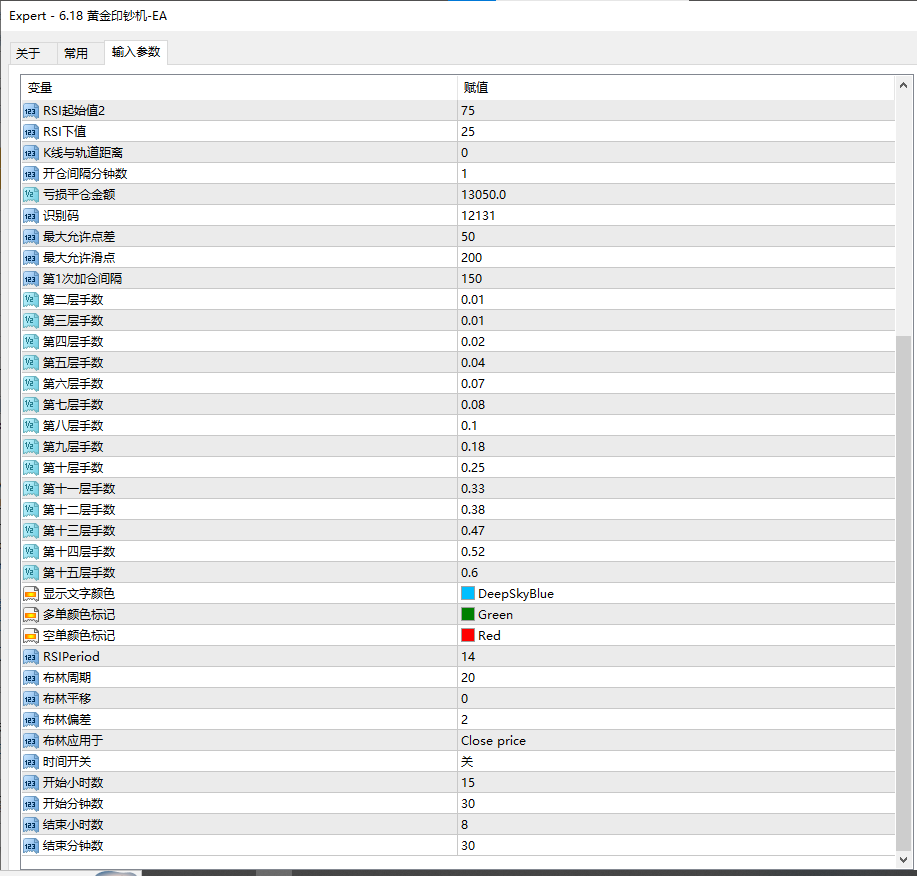917x876 pixels.
Task: Select the 开始分钟数 row label
Action: pos(73,803)
